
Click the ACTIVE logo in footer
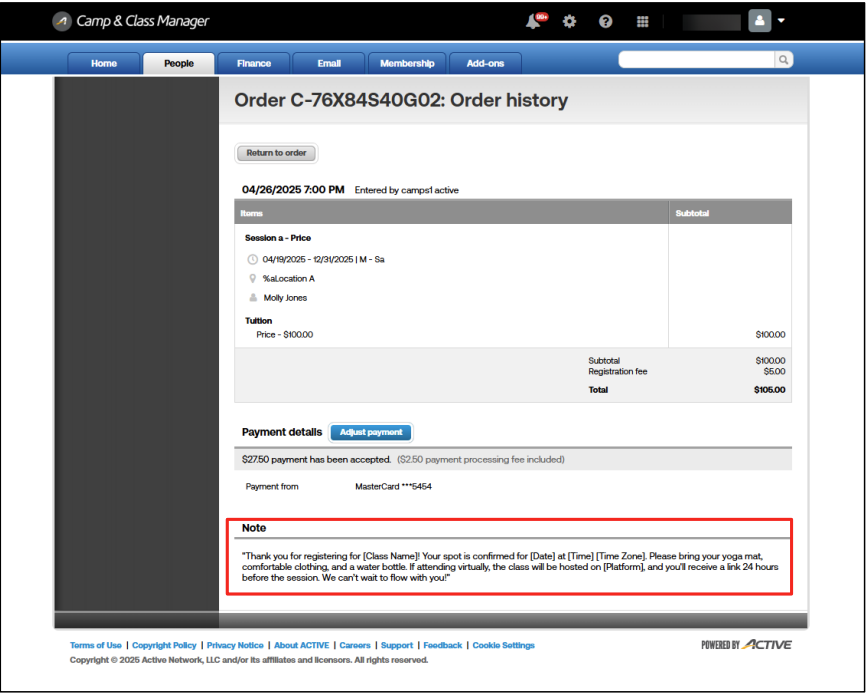(748, 645)
